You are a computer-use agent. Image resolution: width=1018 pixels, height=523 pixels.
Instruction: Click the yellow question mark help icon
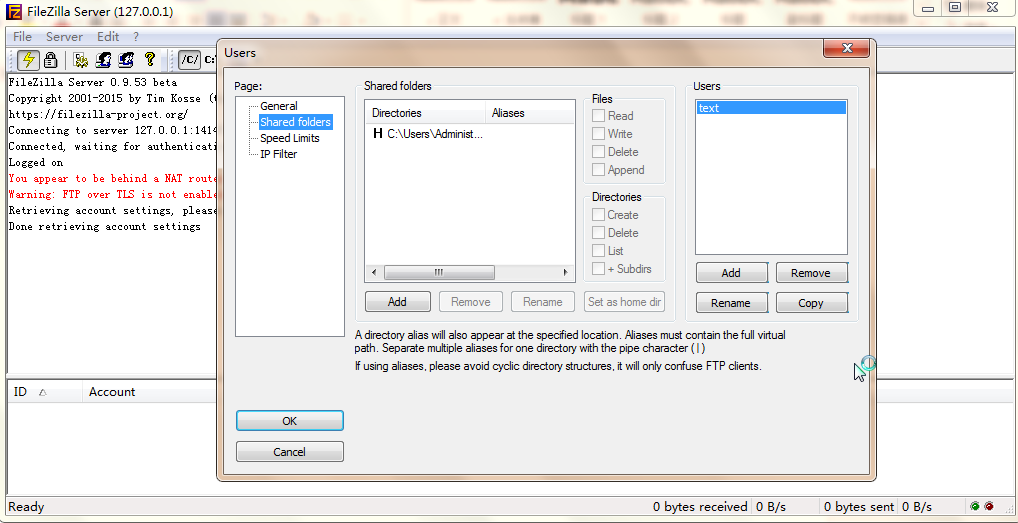pos(149,60)
